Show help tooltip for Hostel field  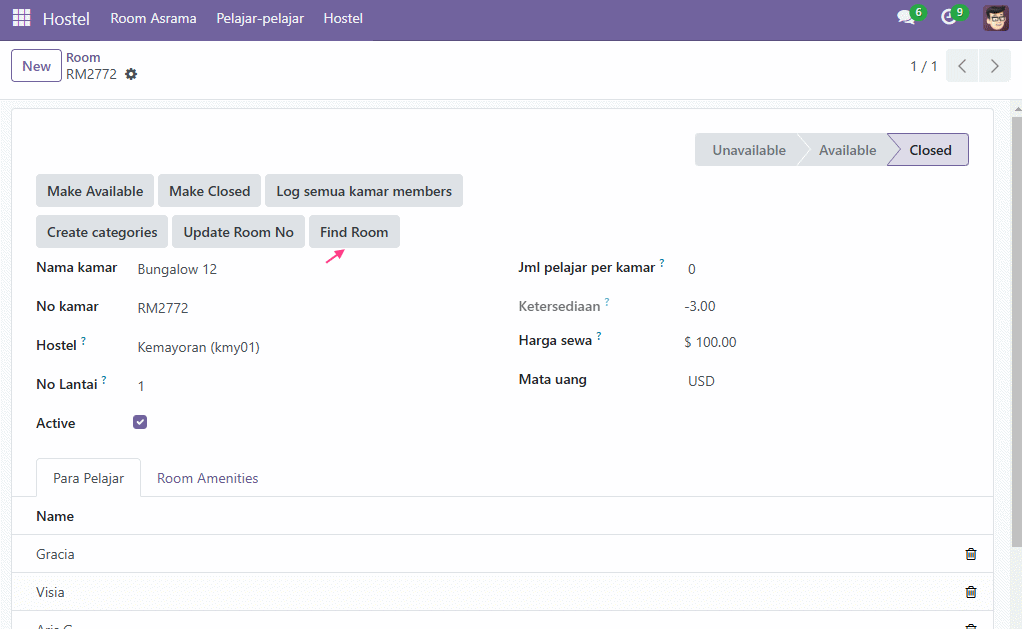coord(83,341)
